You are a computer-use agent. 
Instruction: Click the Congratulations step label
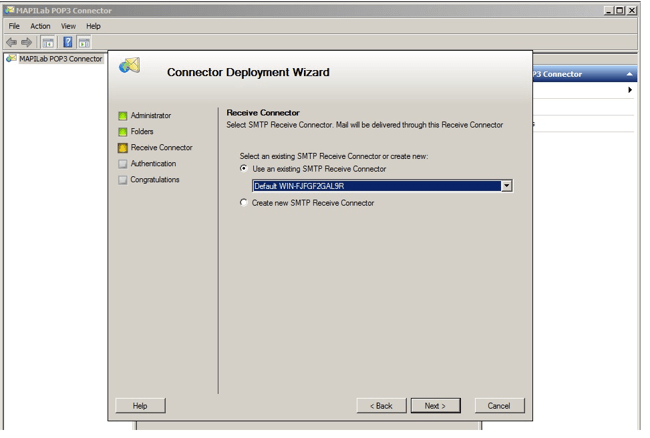155,180
